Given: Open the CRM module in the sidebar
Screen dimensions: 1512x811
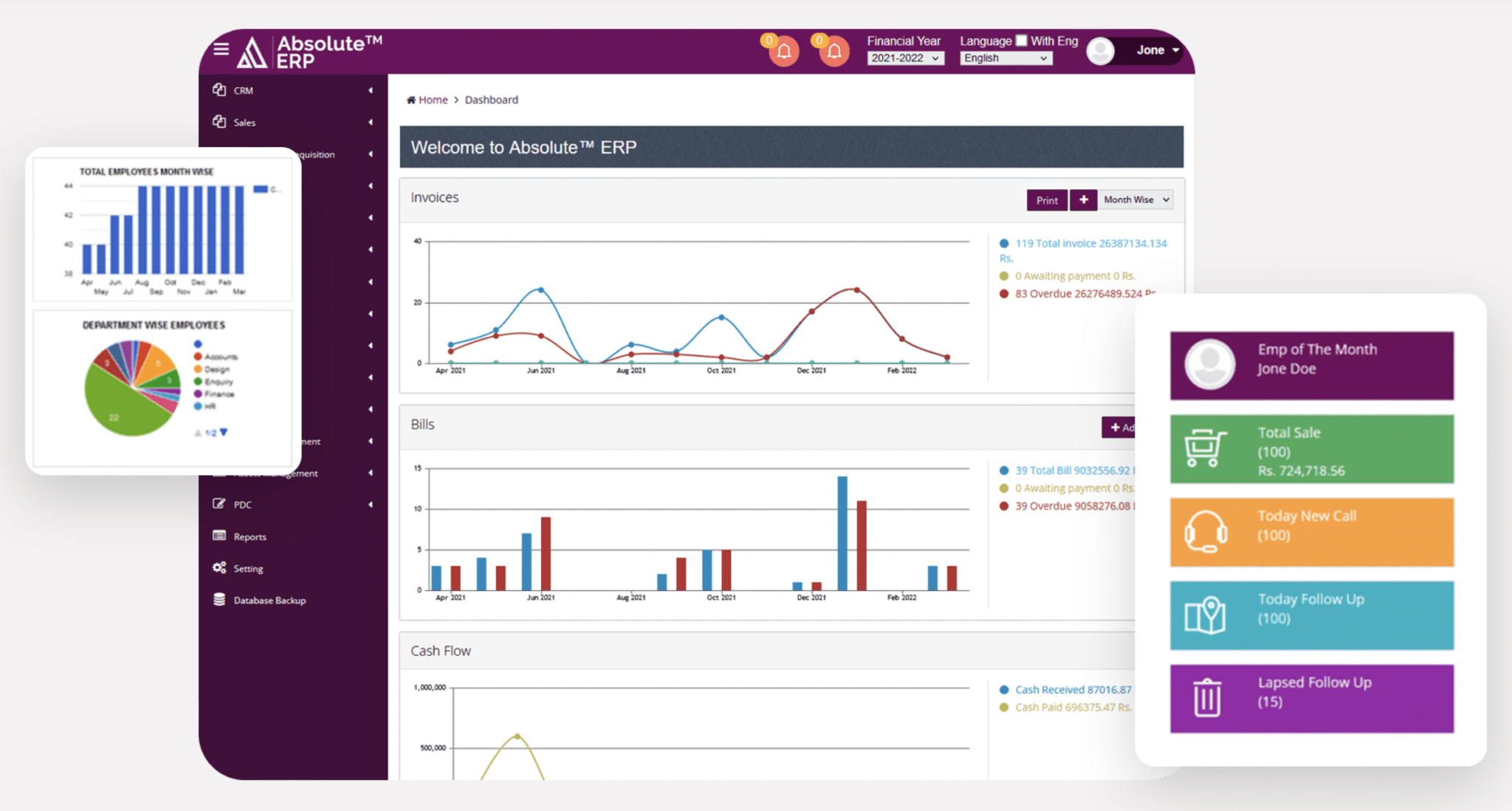Looking at the screenshot, I should pyautogui.click(x=242, y=89).
